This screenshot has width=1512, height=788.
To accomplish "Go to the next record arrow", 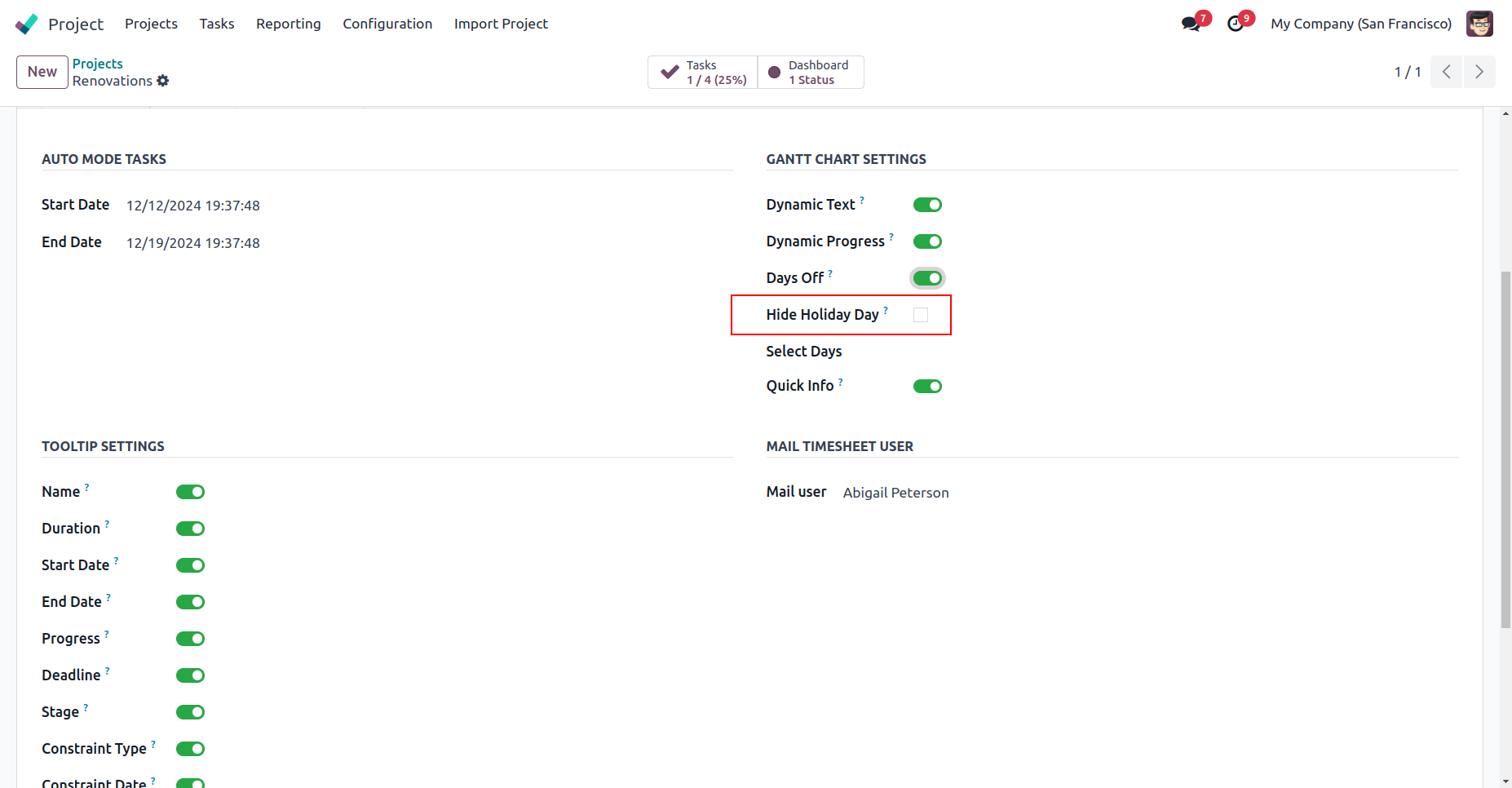I will pos(1479,72).
